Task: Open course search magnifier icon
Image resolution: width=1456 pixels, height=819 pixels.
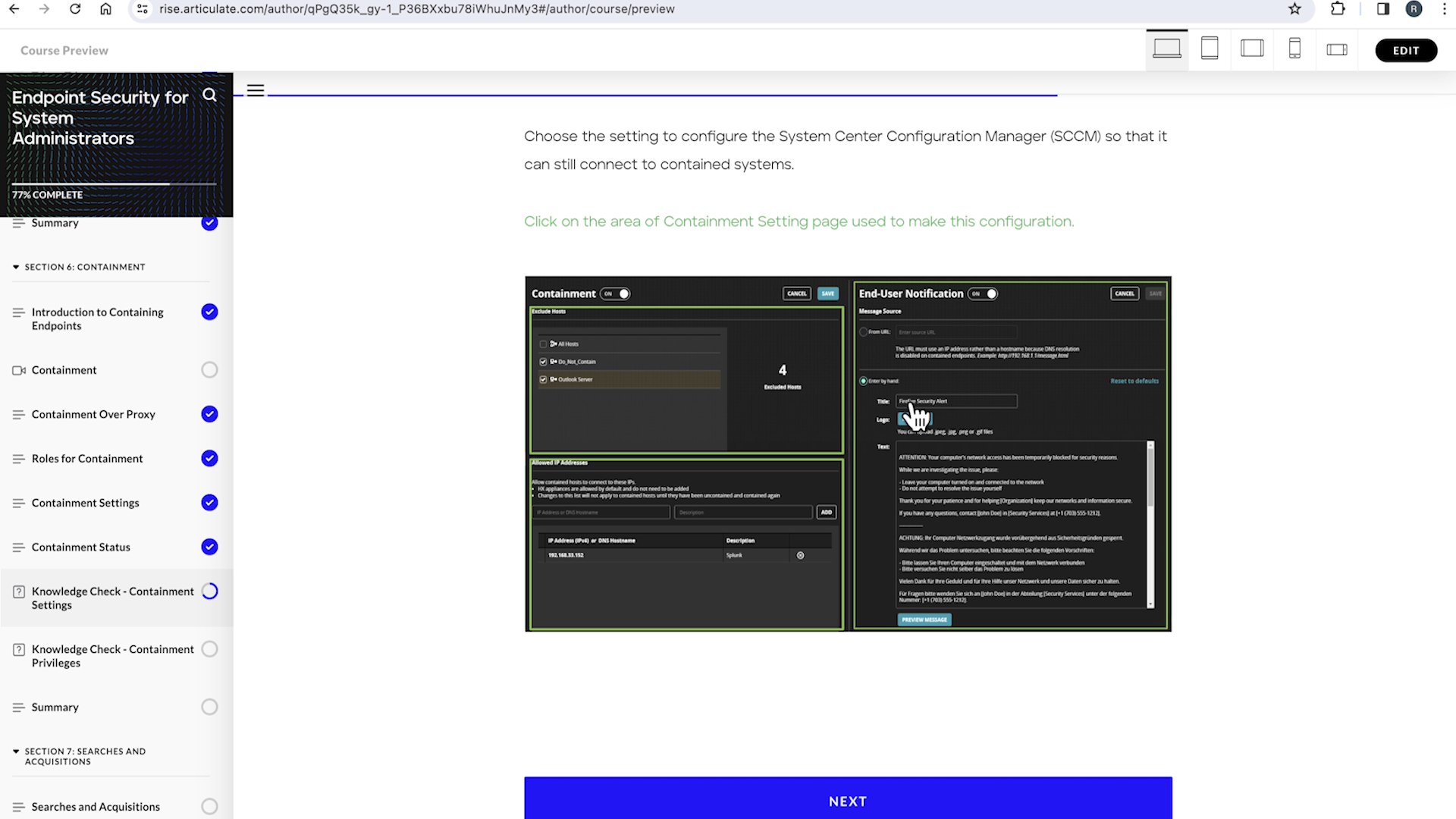Action: tap(210, 96)
